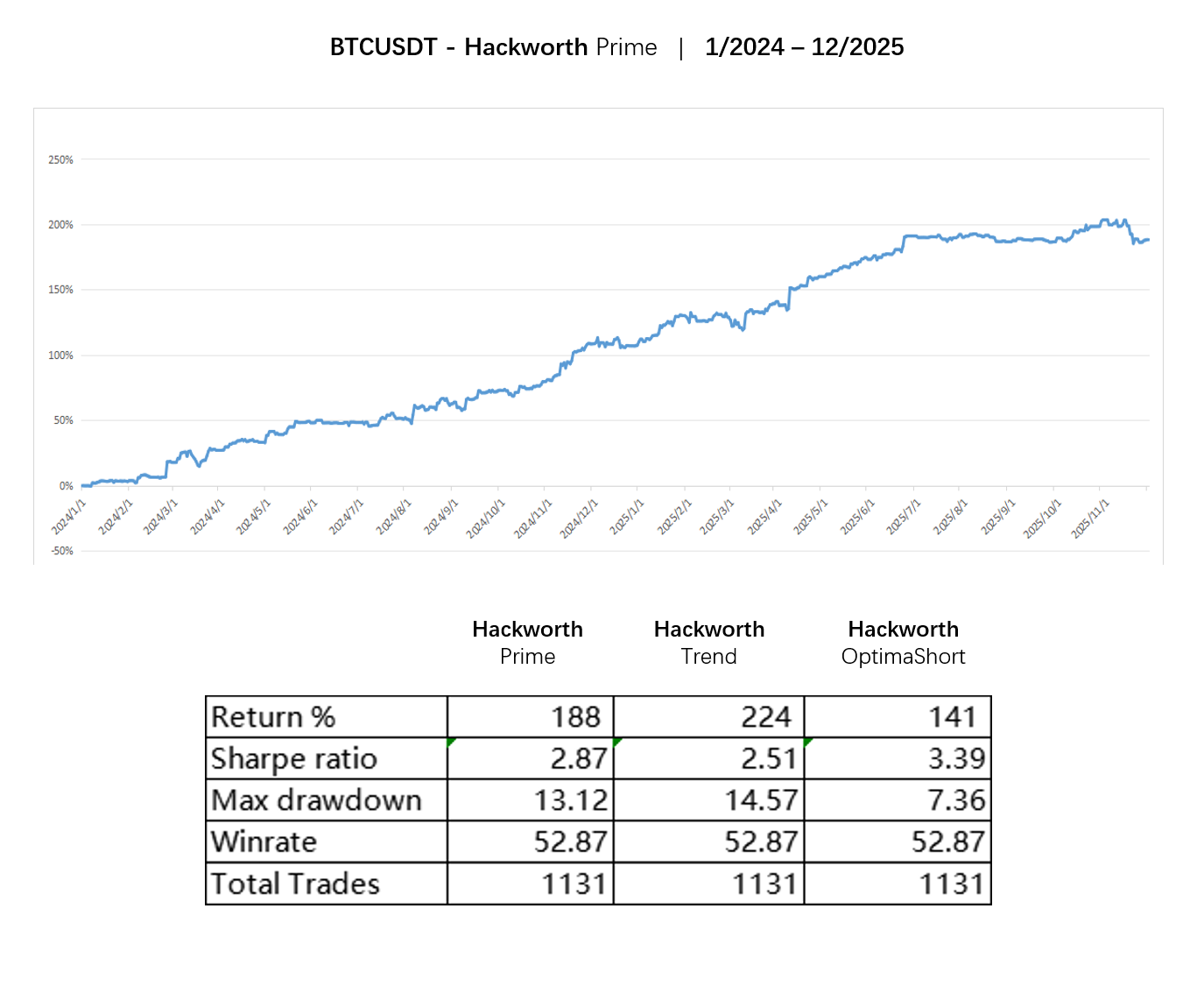Click the 250% y-axis label

(x=60, y=160)
